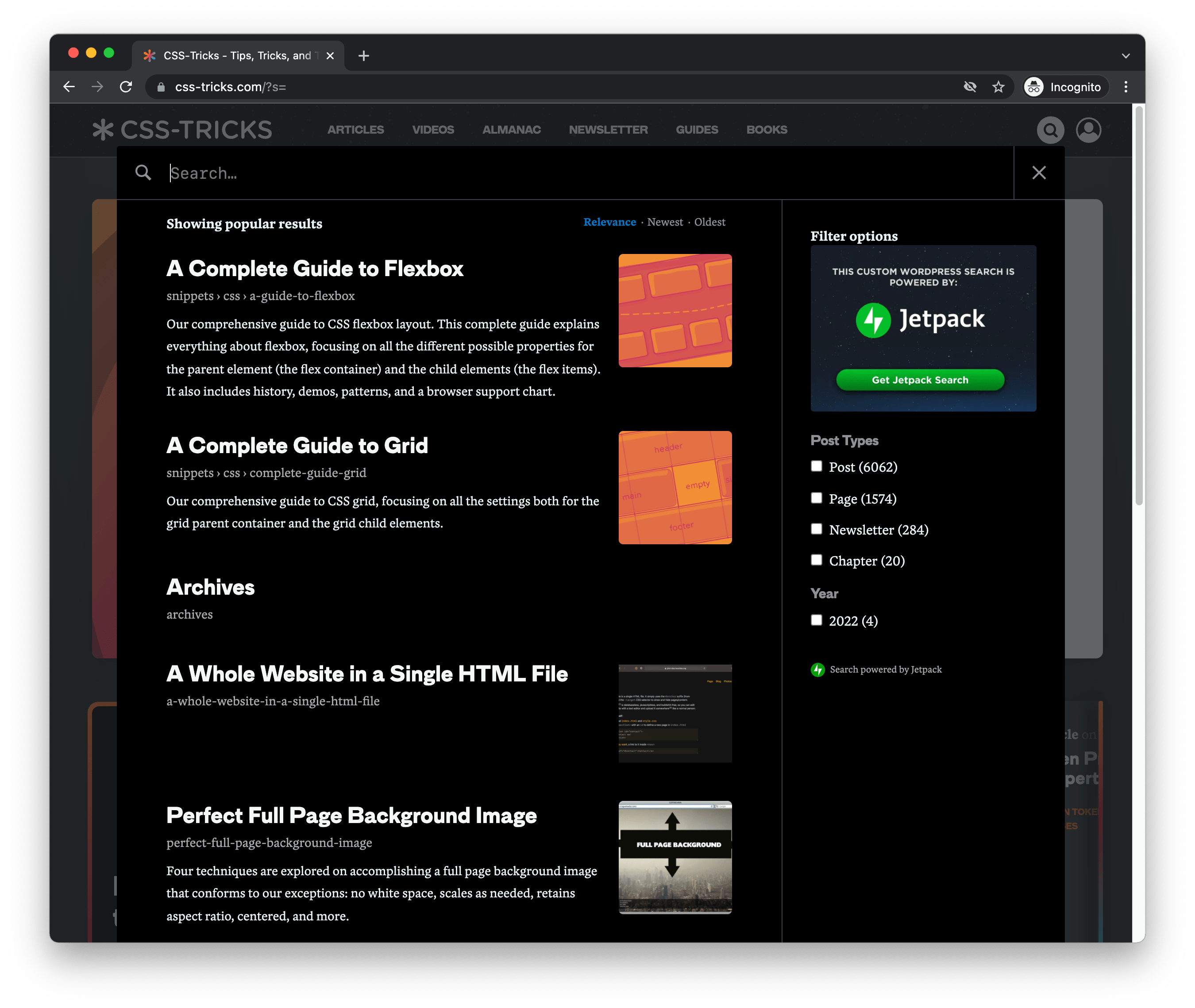1195x1008 pixels.
Task: Click the site header search icon
Action: pyautogui.click(x=1050, y=130)
